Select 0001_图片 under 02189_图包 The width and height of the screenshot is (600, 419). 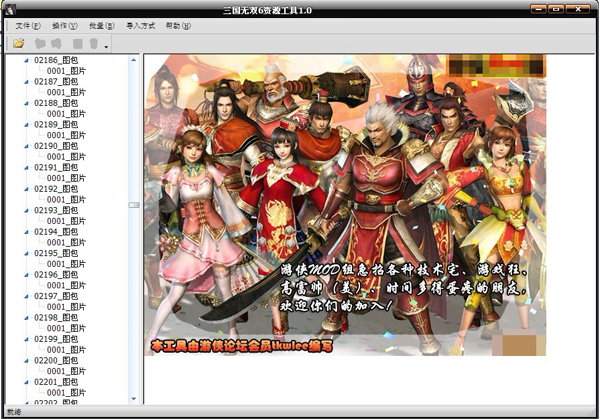66,135
